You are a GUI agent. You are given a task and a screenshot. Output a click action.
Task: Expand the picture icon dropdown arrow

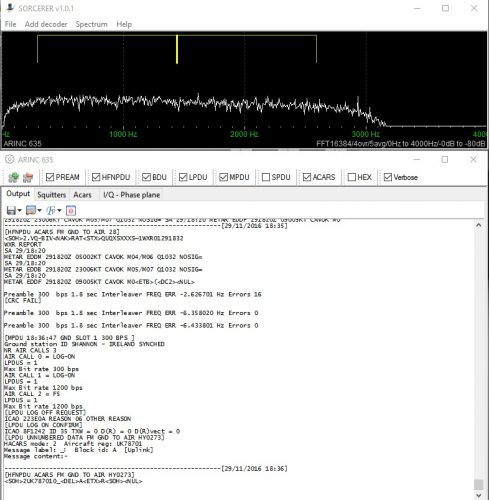(x=39, y=210)
